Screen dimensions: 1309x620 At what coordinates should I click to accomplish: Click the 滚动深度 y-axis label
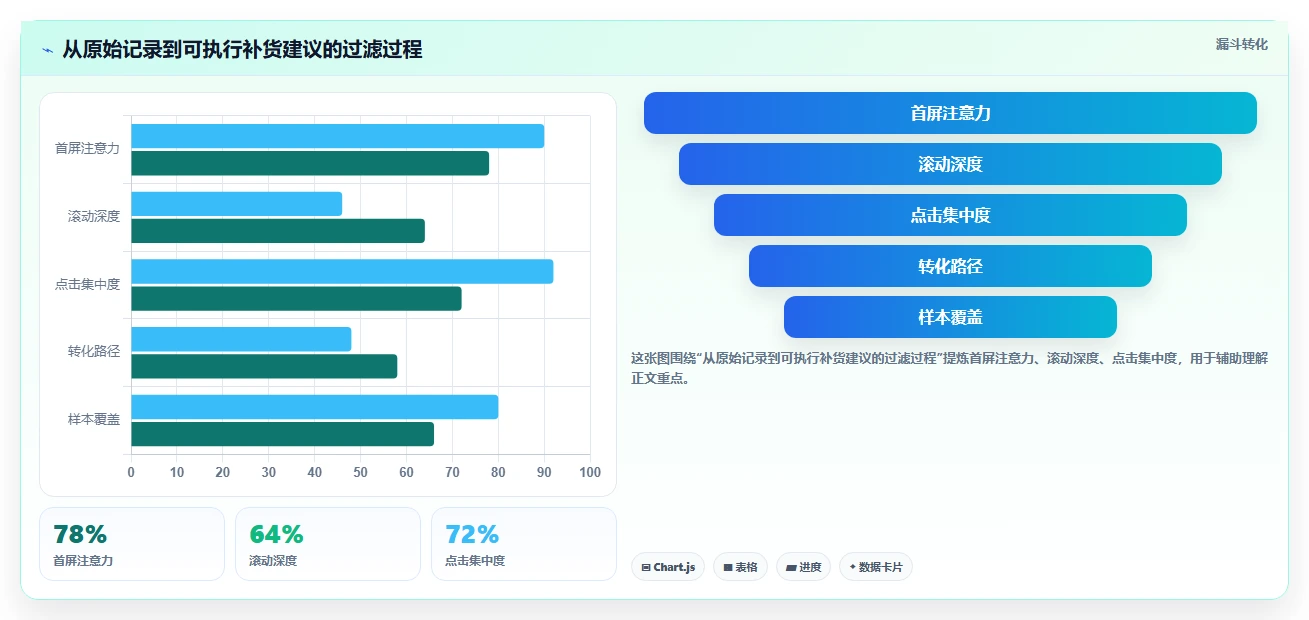click(x=94, y=217)
